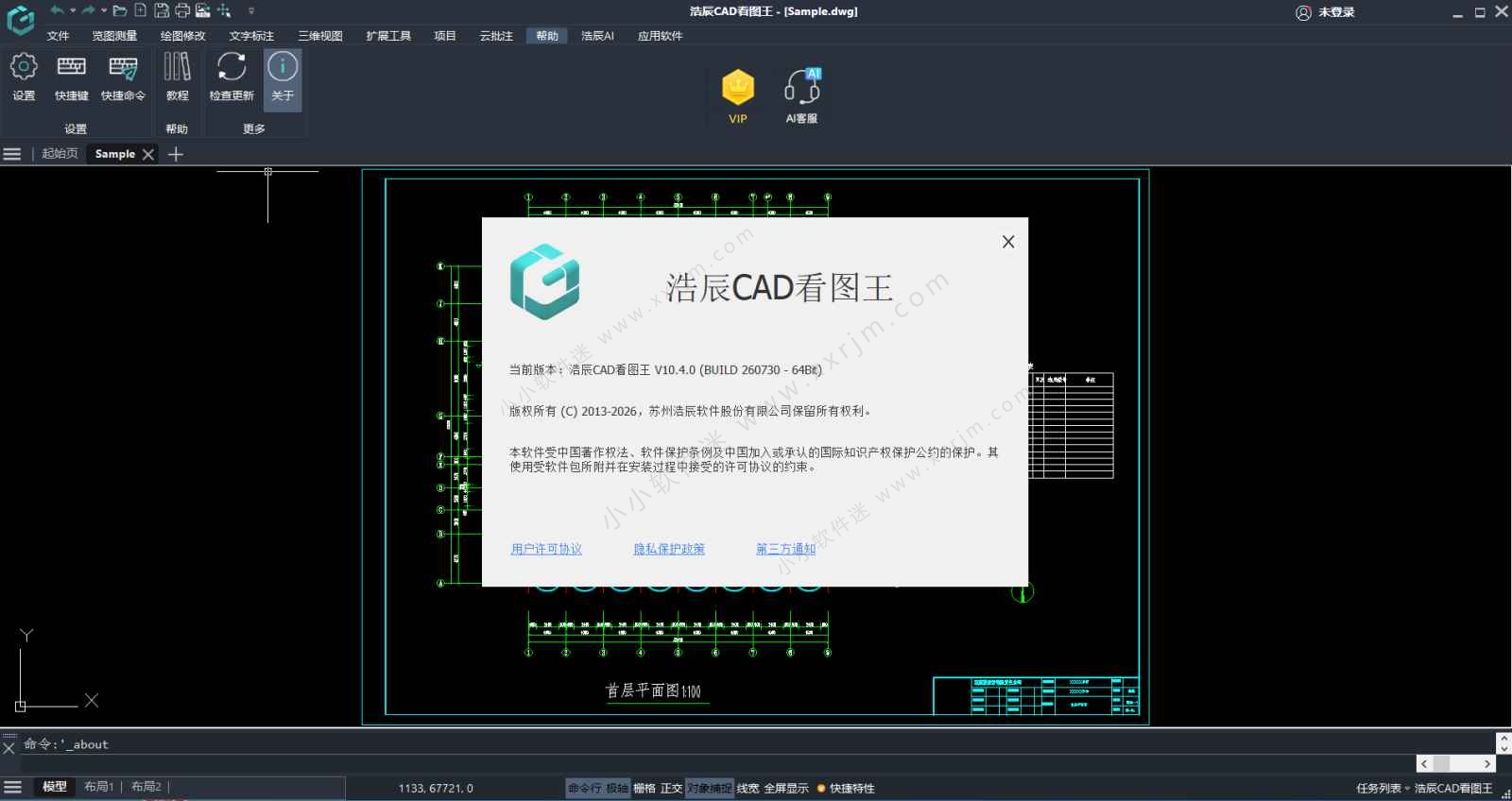This screenshot has width=1512, height=801.
Task: Switch to the 三维视图 ribbon tab
Action: [320, 36]
